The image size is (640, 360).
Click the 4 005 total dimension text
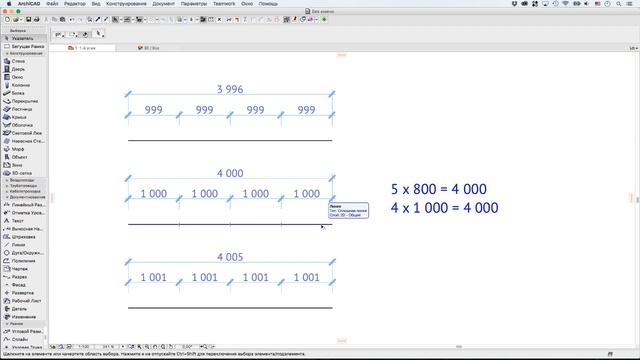click(230, 257)
